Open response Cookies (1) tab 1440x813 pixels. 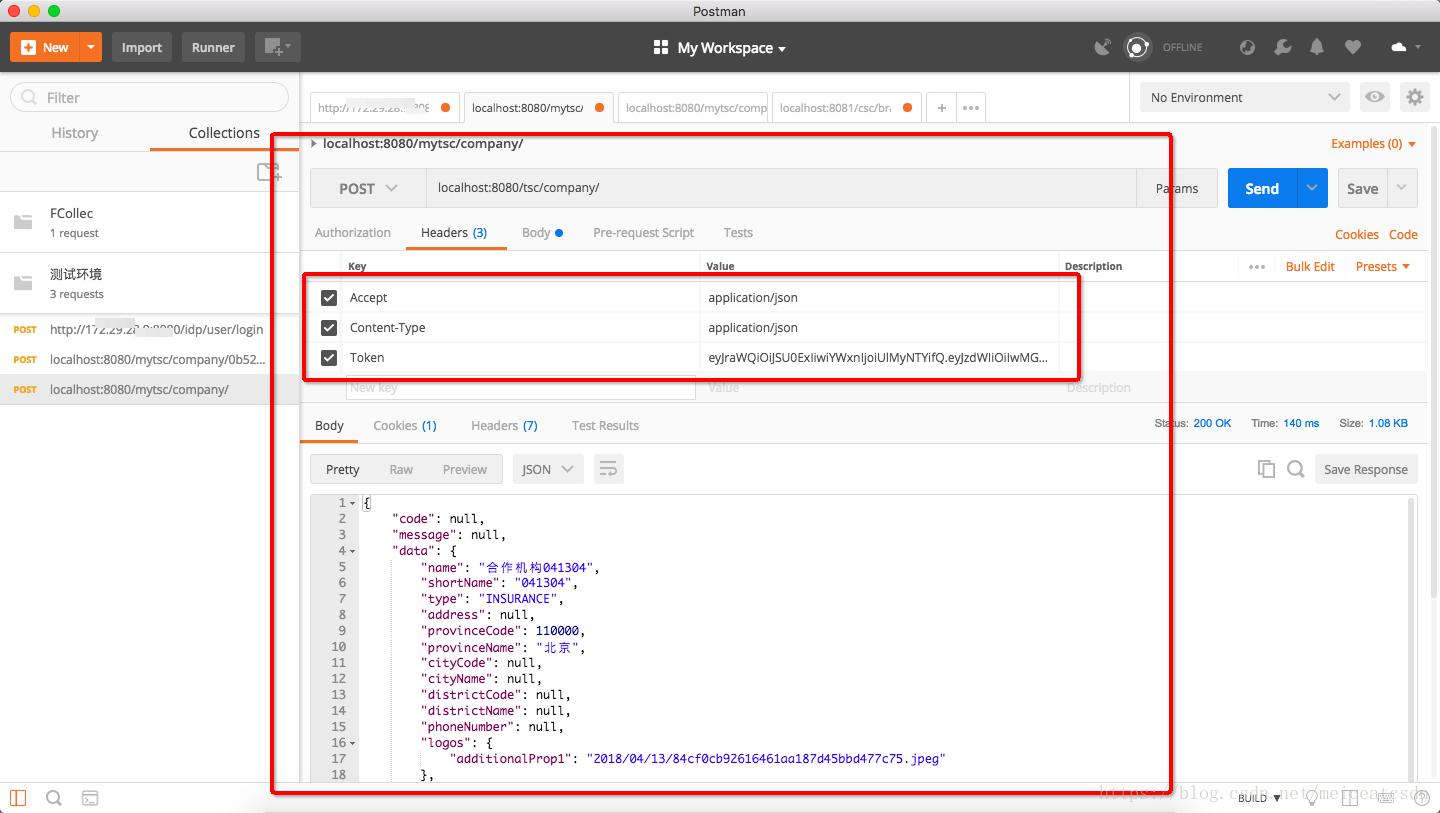point(405,426)
